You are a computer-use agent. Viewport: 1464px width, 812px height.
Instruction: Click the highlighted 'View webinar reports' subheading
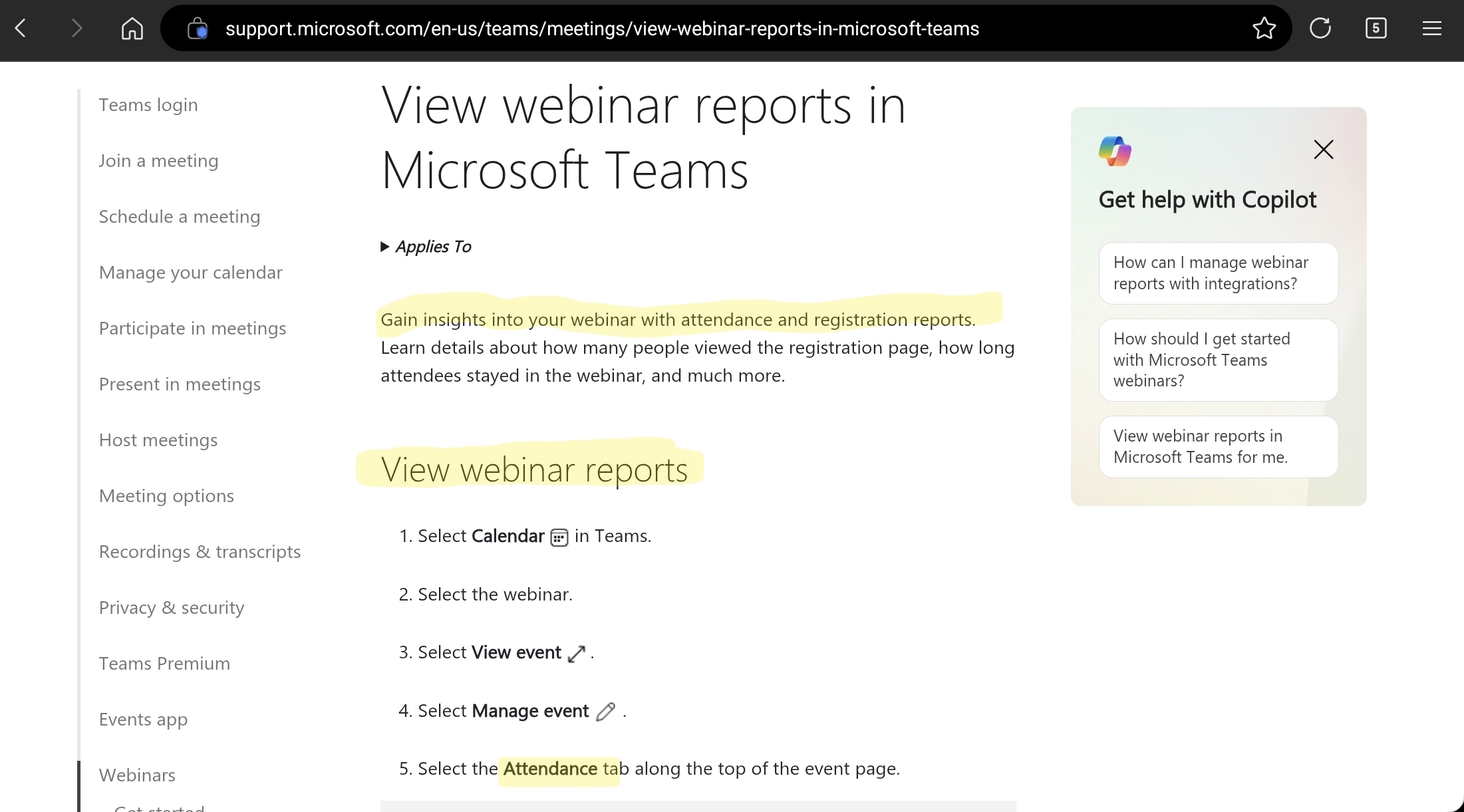534,470
